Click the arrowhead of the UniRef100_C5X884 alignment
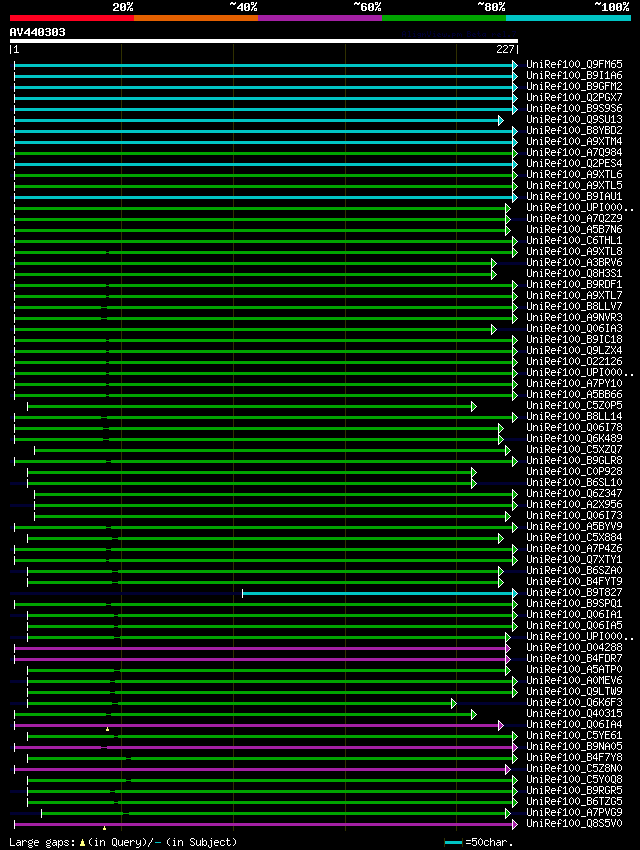The height and width of the screenshot is (850, 640). tap(501, 539)
